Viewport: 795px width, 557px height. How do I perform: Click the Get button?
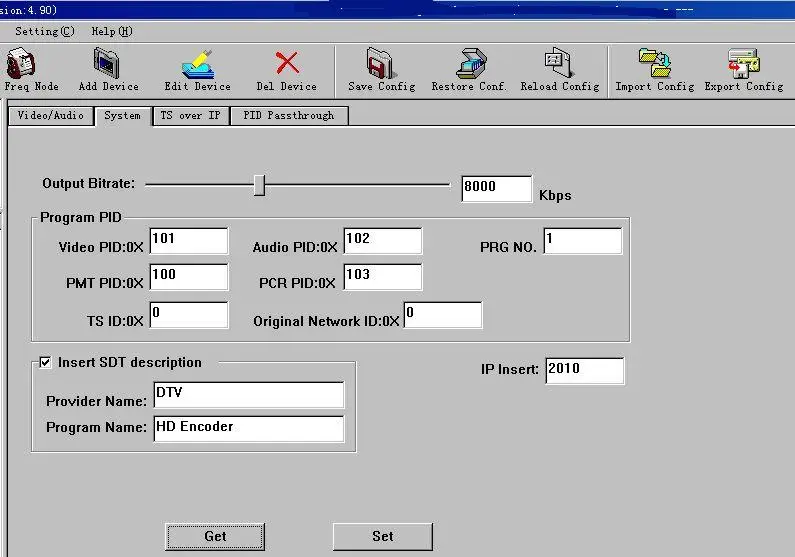pyautogui.click(x=215, y=536)
